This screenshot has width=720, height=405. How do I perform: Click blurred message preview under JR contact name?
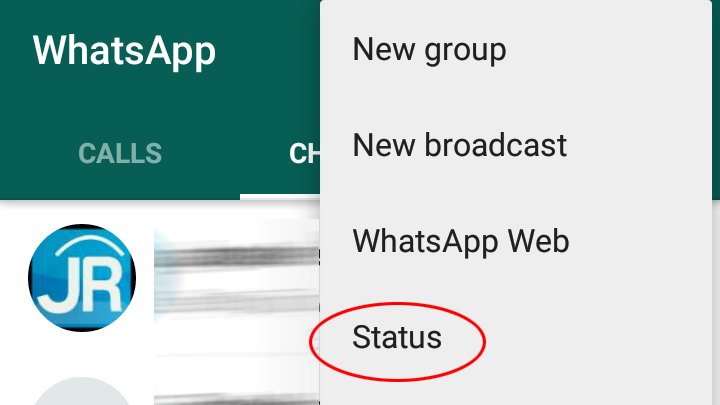coord(236,301)
